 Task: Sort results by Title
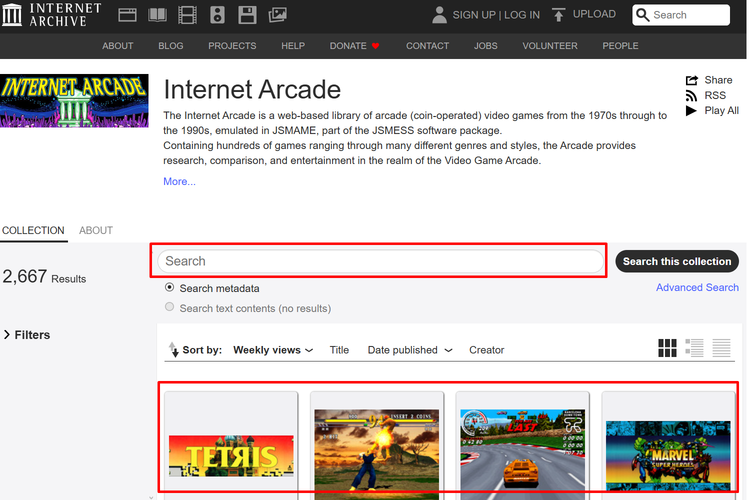[339, 350]
